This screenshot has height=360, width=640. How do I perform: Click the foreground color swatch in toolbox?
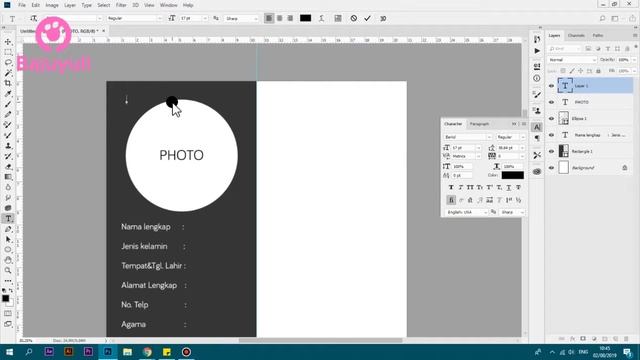click(x=6, y=298)
